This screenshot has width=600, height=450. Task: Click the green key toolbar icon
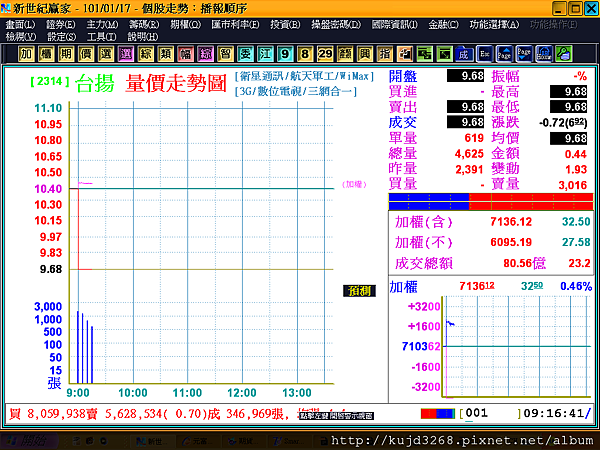coord(564,54)
